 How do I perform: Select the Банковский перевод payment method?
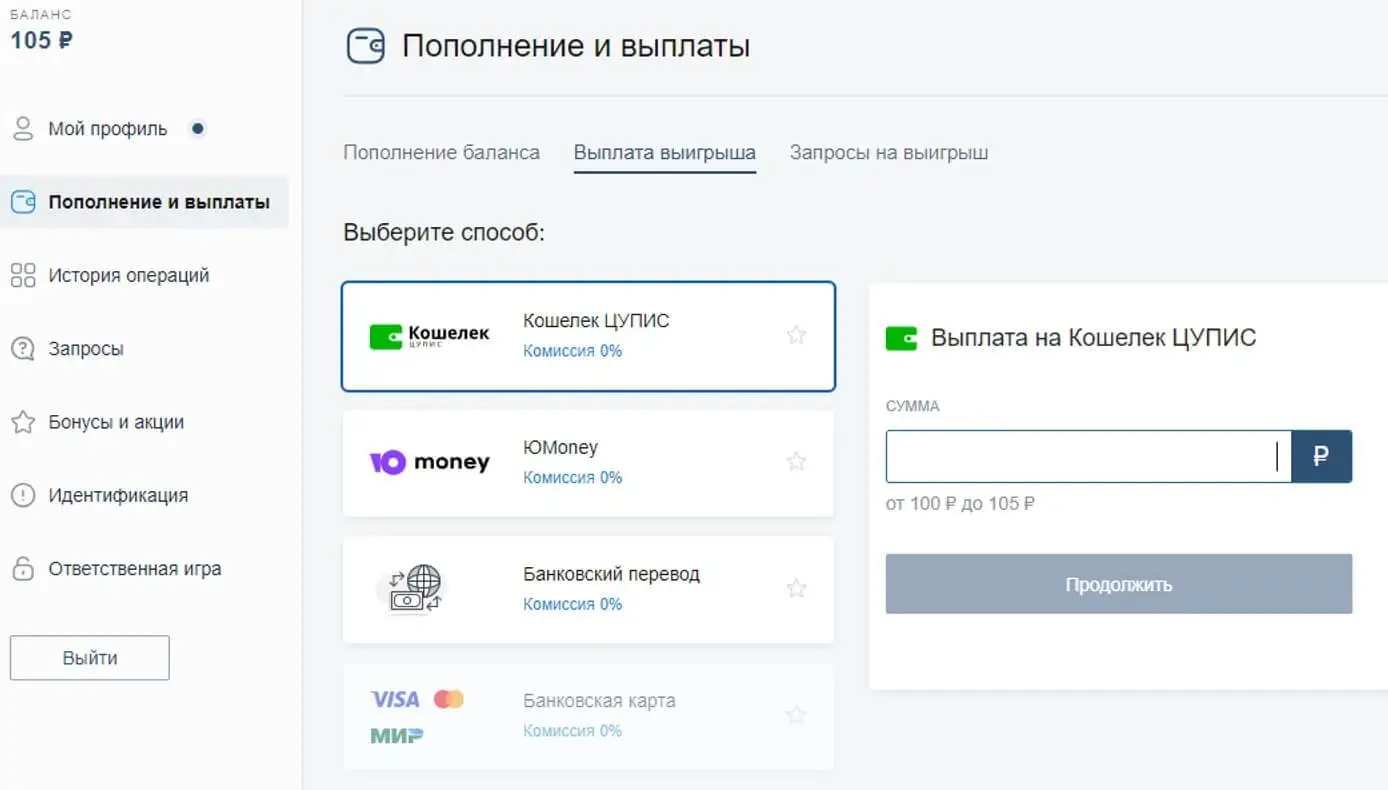[x=588, y=588]
